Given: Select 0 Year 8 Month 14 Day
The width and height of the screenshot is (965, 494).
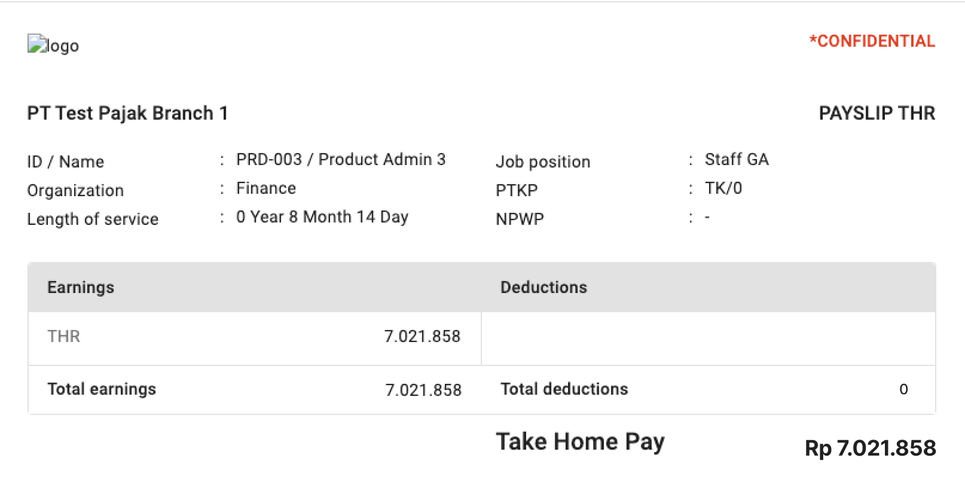Looking at the screenshot, I should click(322, 217).
